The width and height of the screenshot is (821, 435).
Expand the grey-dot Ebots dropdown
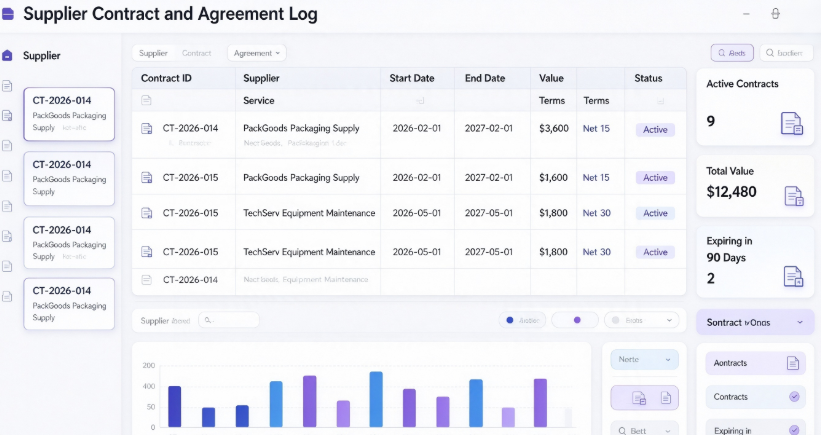(641, 320)
